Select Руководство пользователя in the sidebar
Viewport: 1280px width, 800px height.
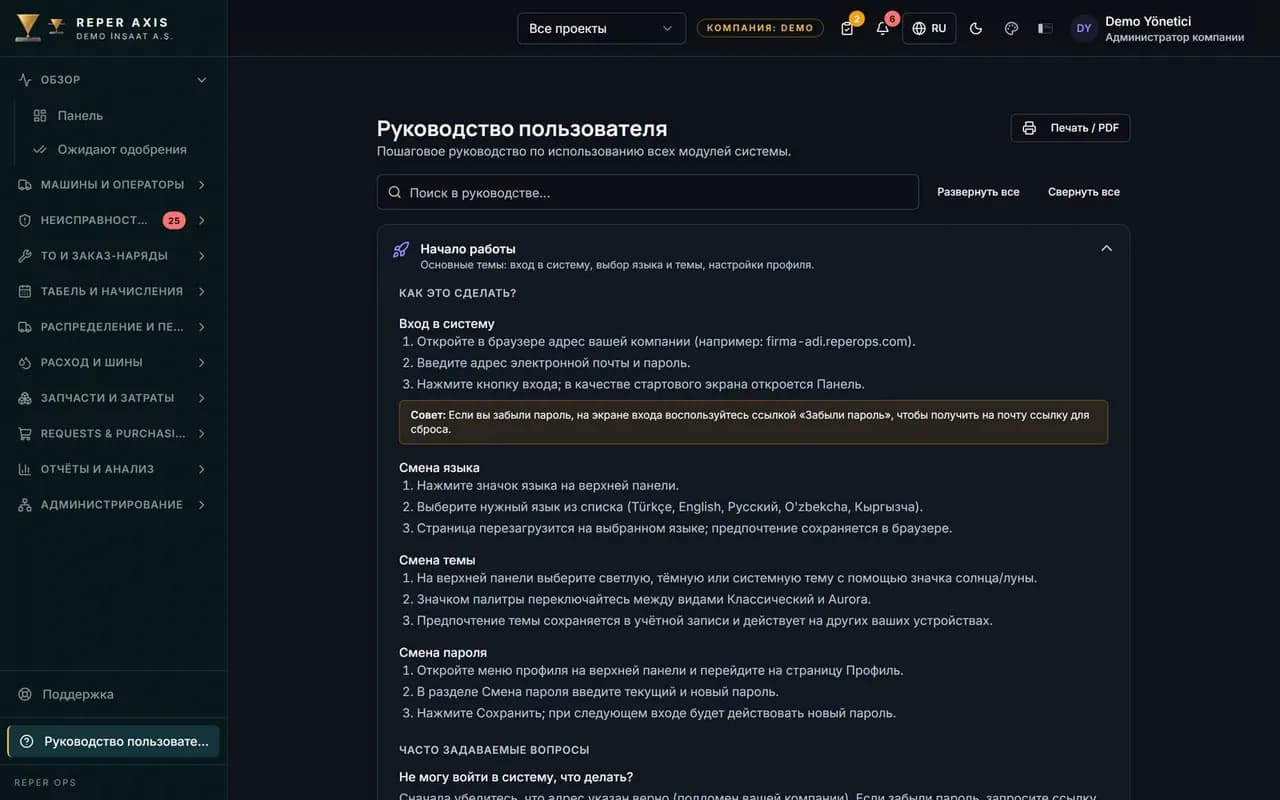coord(113,741)
